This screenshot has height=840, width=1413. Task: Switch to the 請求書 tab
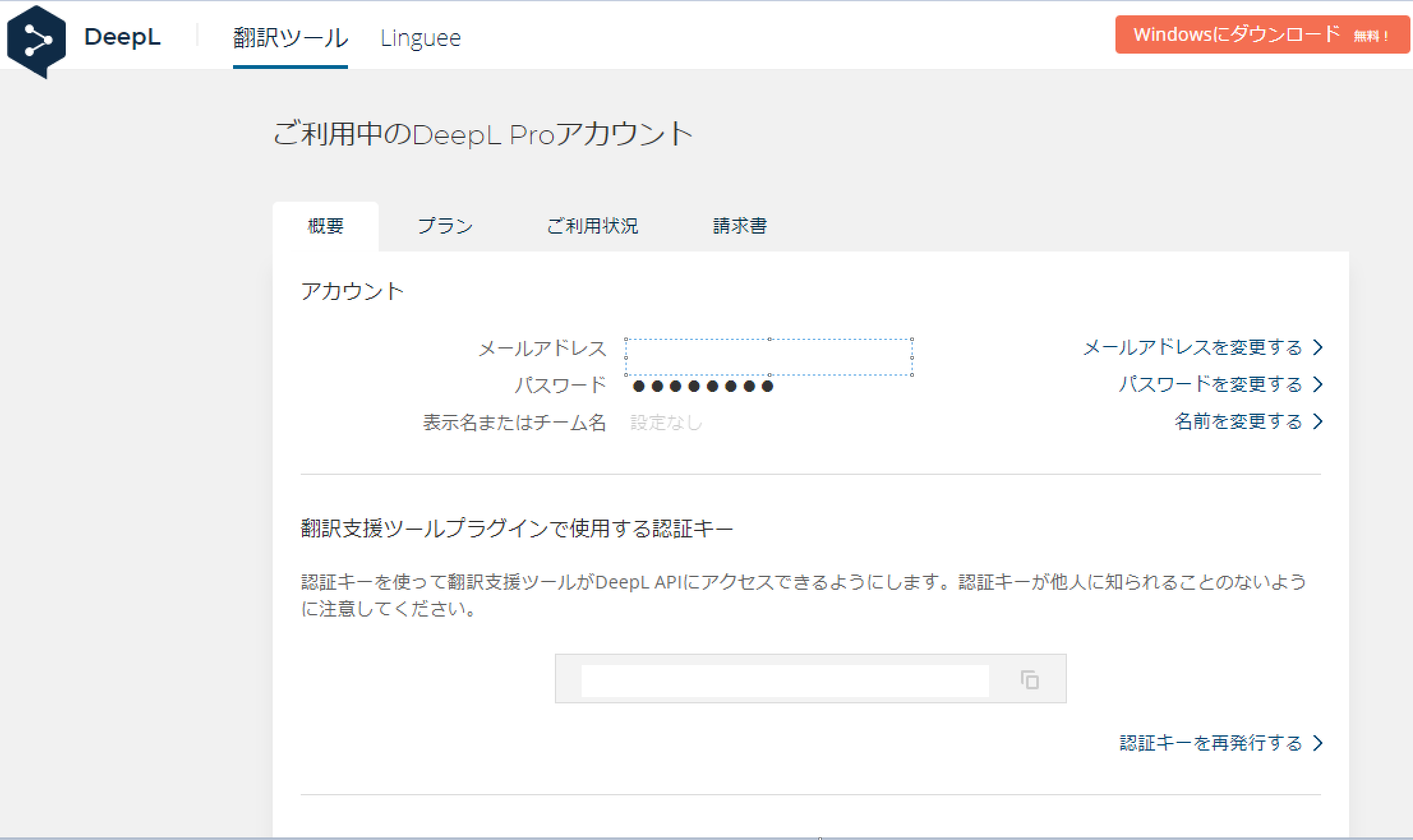[739, 225]
